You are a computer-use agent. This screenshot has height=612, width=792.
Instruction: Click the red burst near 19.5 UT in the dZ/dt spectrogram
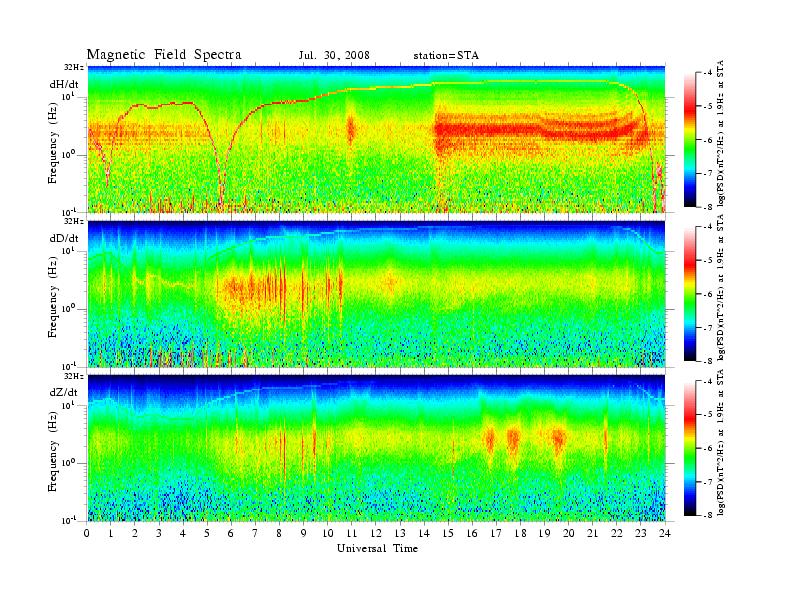tap(558, 439)
